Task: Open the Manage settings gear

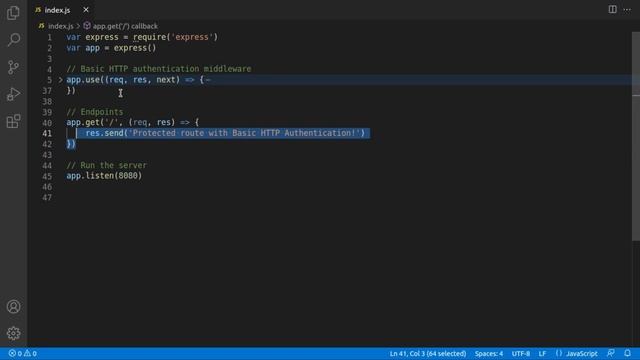Action: 13,333
